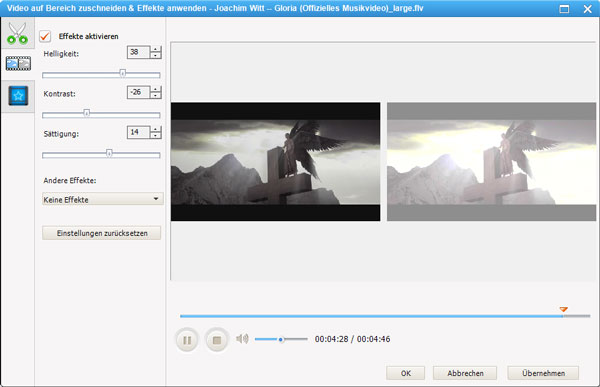This screenshot has height=387, width=600.
Task: Increase Sättigung with the up arrow
Action: pos(156,129)
